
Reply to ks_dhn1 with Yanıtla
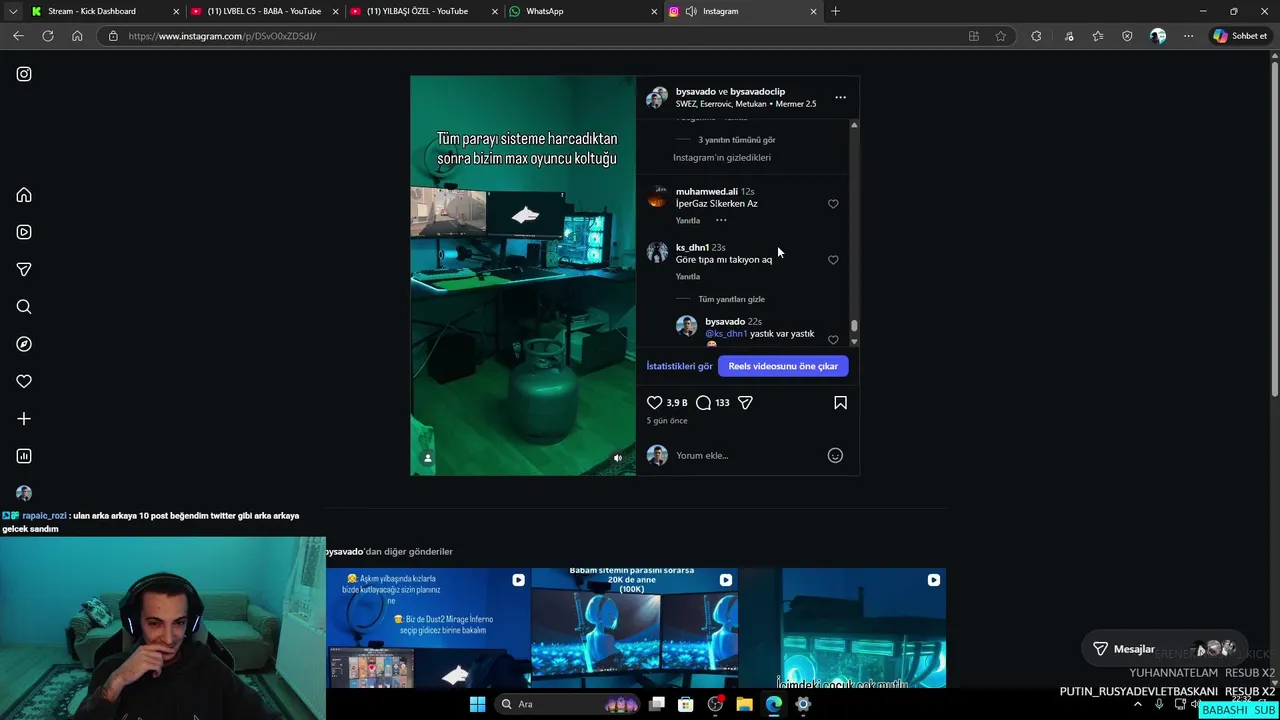[688, 276]
